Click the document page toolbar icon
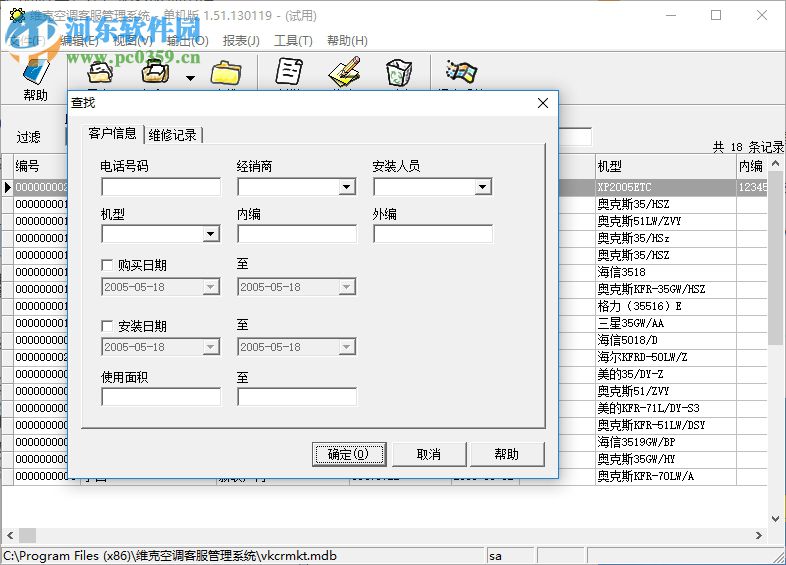 (289, 71)
